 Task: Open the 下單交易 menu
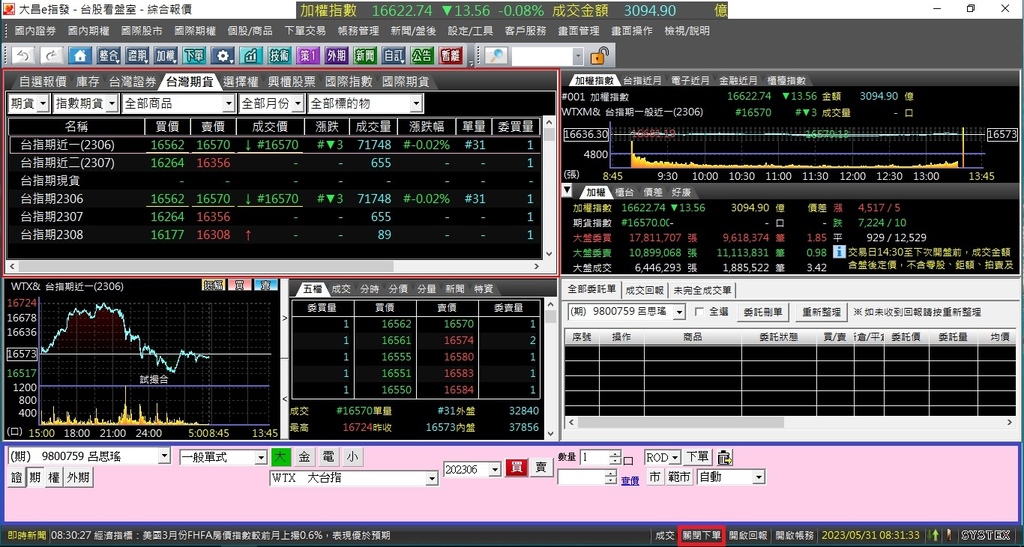pyautogui.click(x=304, y=31)
